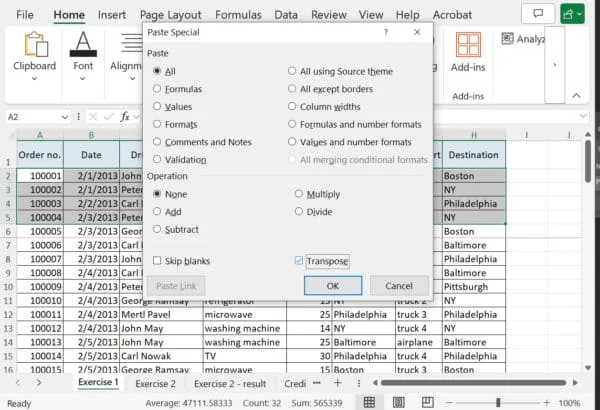Viewport: 600px width, 410px height.
Task: Click the horizontal scroll right arrow
Action: (575, 382)
